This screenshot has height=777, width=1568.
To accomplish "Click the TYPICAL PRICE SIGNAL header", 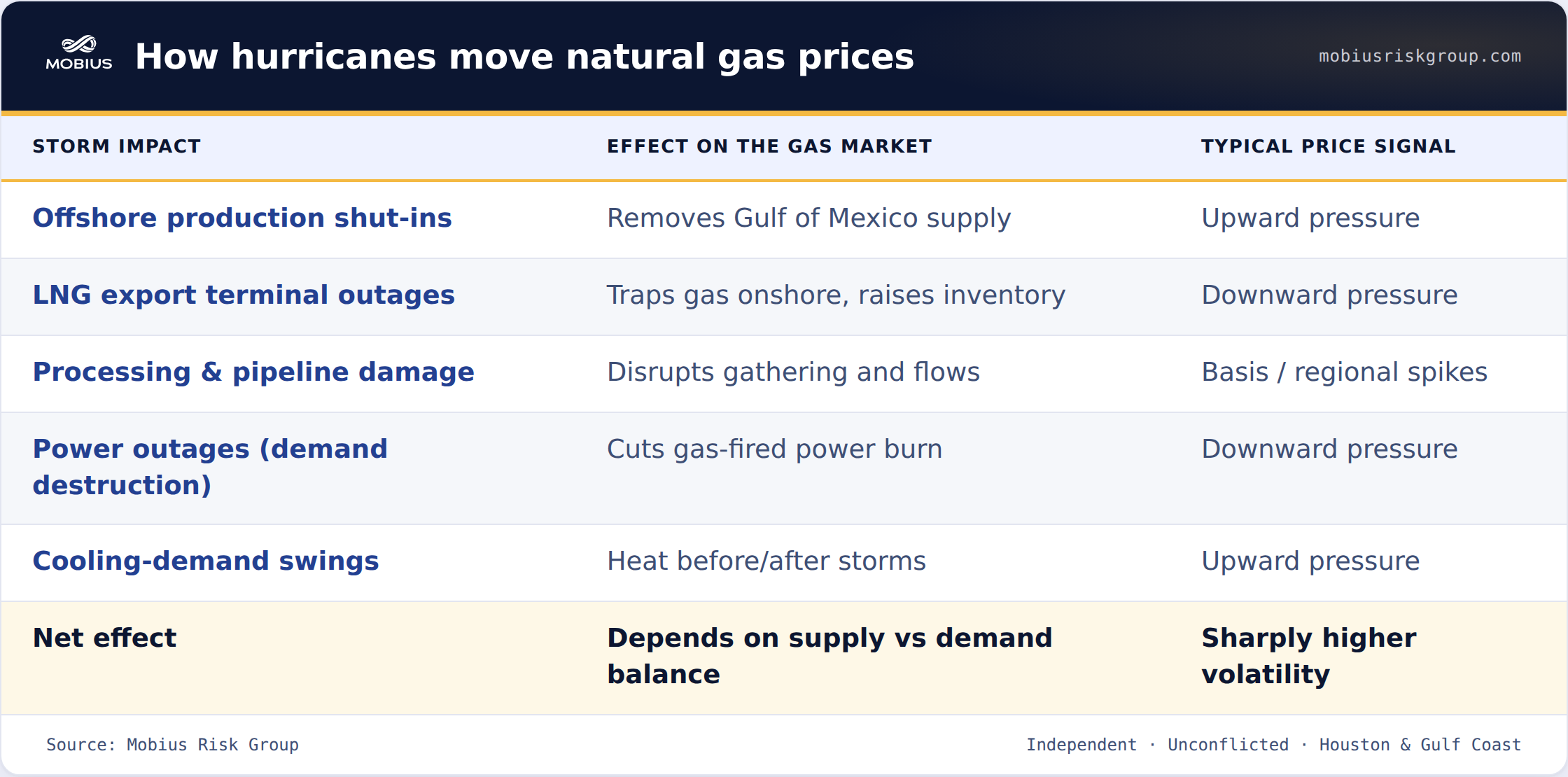I will click(1329, 146).
